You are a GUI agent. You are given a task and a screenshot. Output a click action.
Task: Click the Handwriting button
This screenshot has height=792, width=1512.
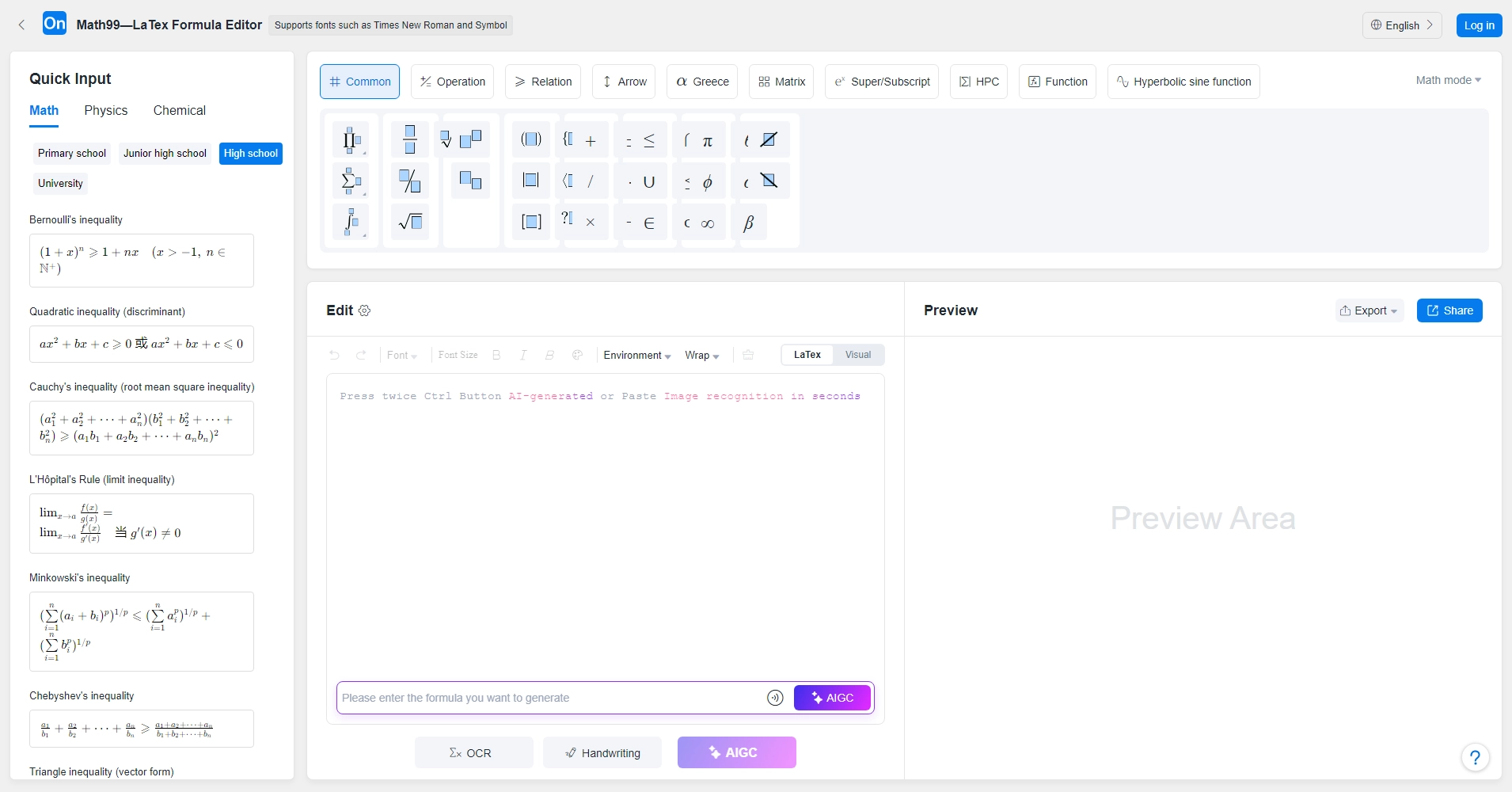602,752
